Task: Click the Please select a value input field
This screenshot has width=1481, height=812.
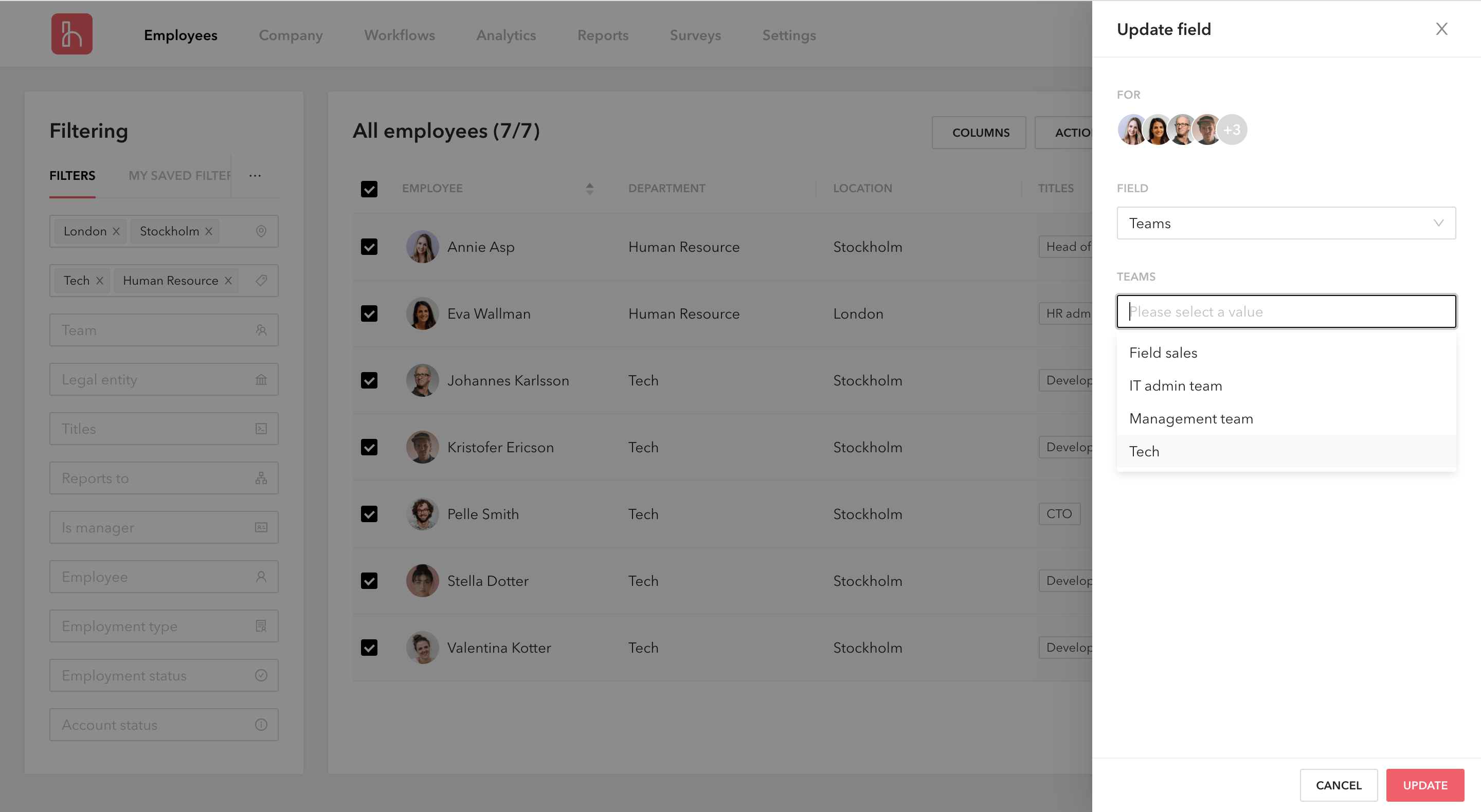Action: pyautogui.click(x=1286, y=311)
